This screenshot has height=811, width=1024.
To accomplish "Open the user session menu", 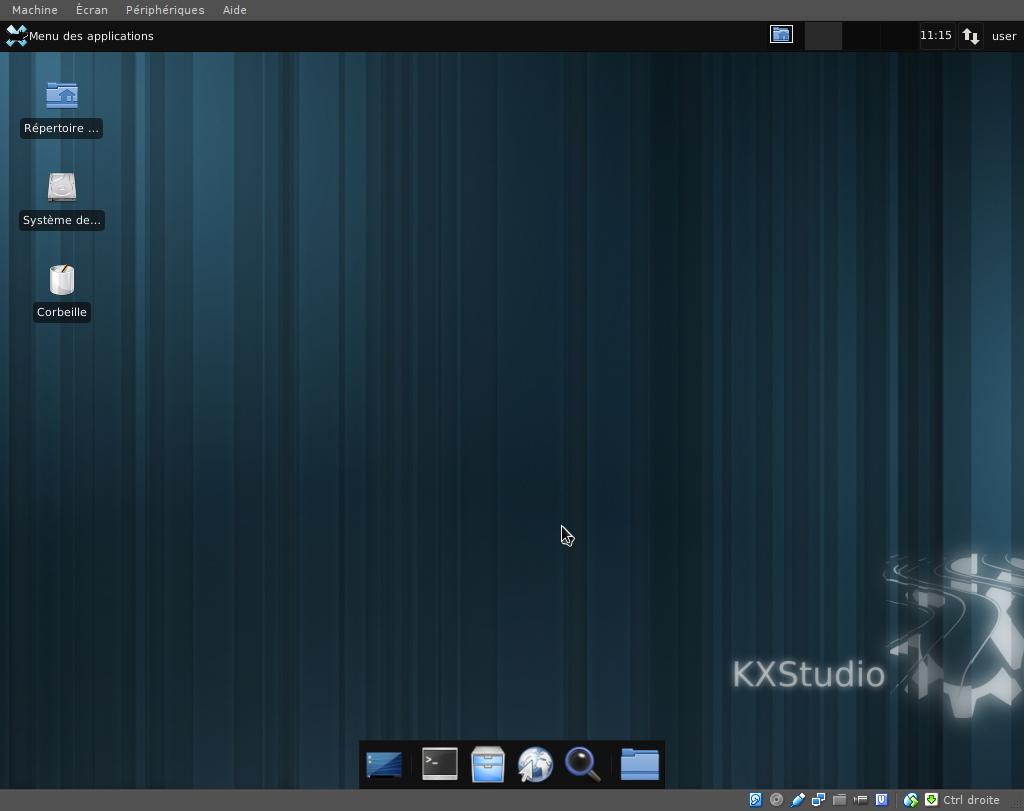I will tap(1004, 36).
